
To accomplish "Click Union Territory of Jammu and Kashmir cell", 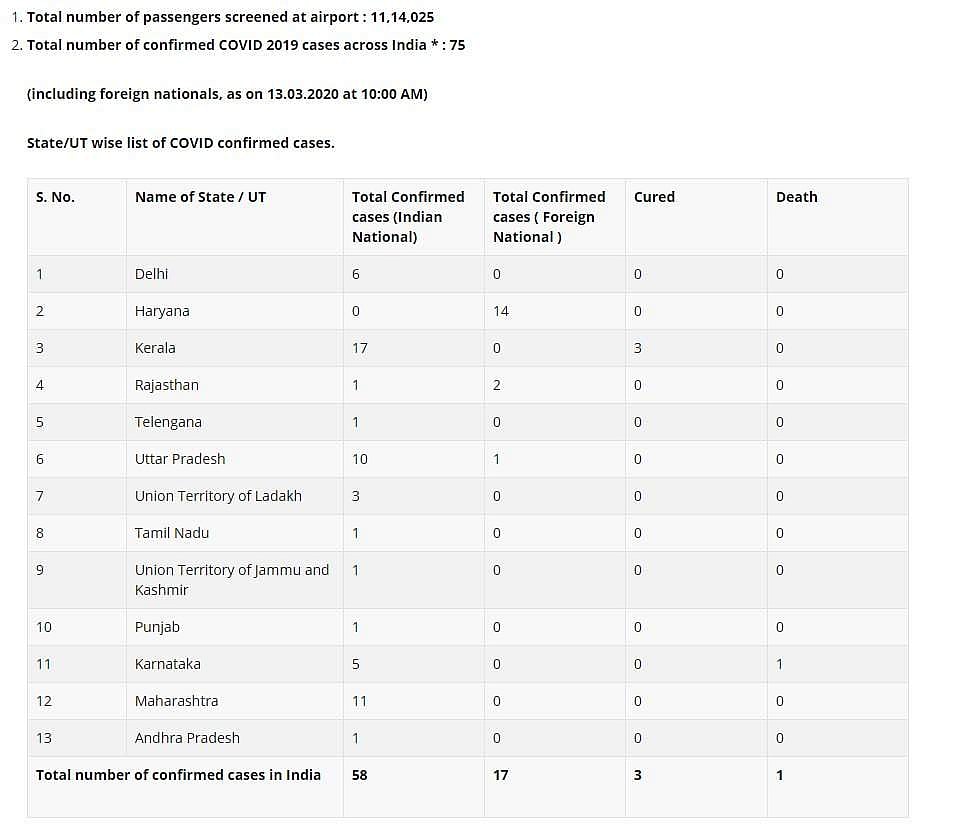I will tap(232, 579).
